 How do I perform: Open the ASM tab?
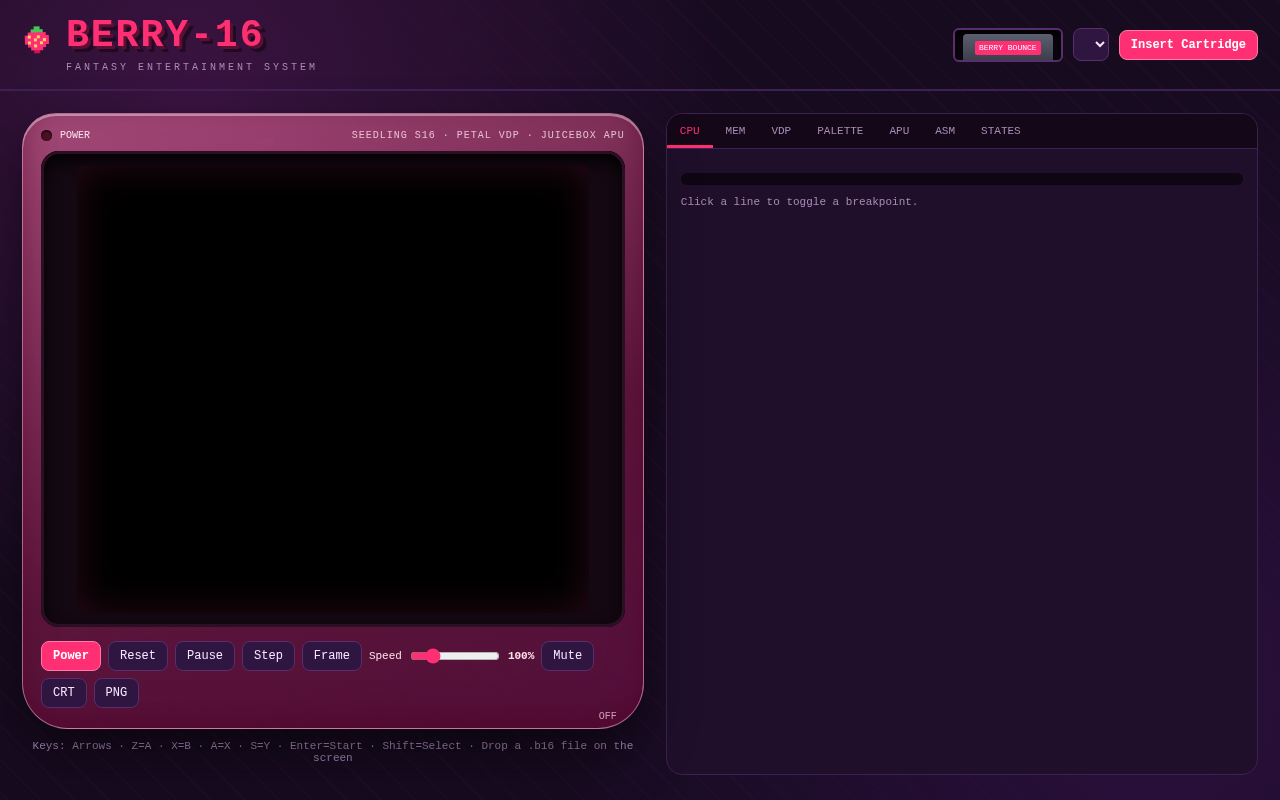pos(945,131)
